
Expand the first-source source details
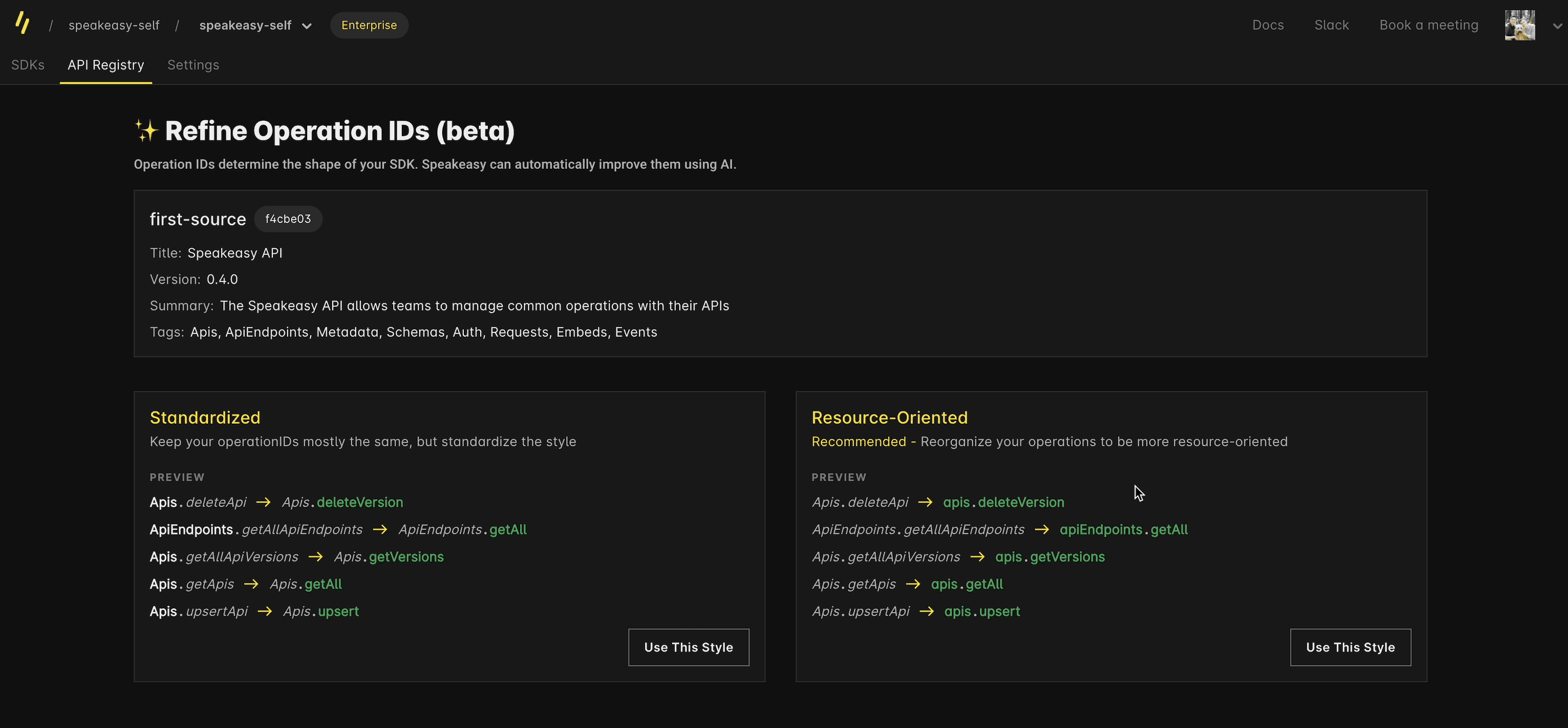click(x=198, y=218)
